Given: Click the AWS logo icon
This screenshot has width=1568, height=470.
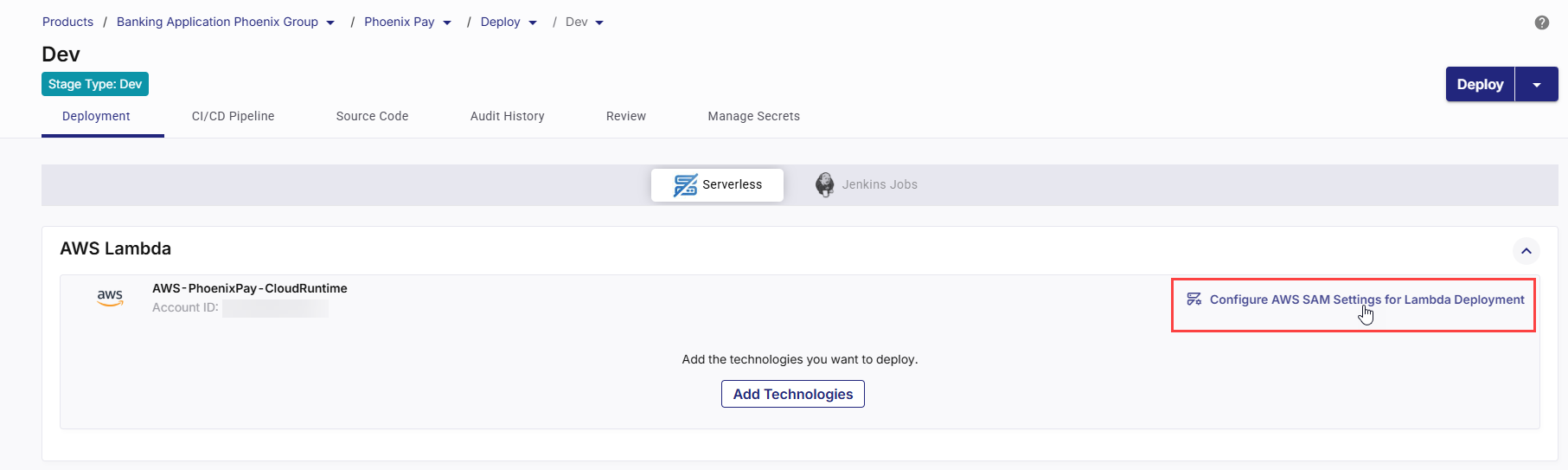Looking at the screenshot, I should pos(110,298).
